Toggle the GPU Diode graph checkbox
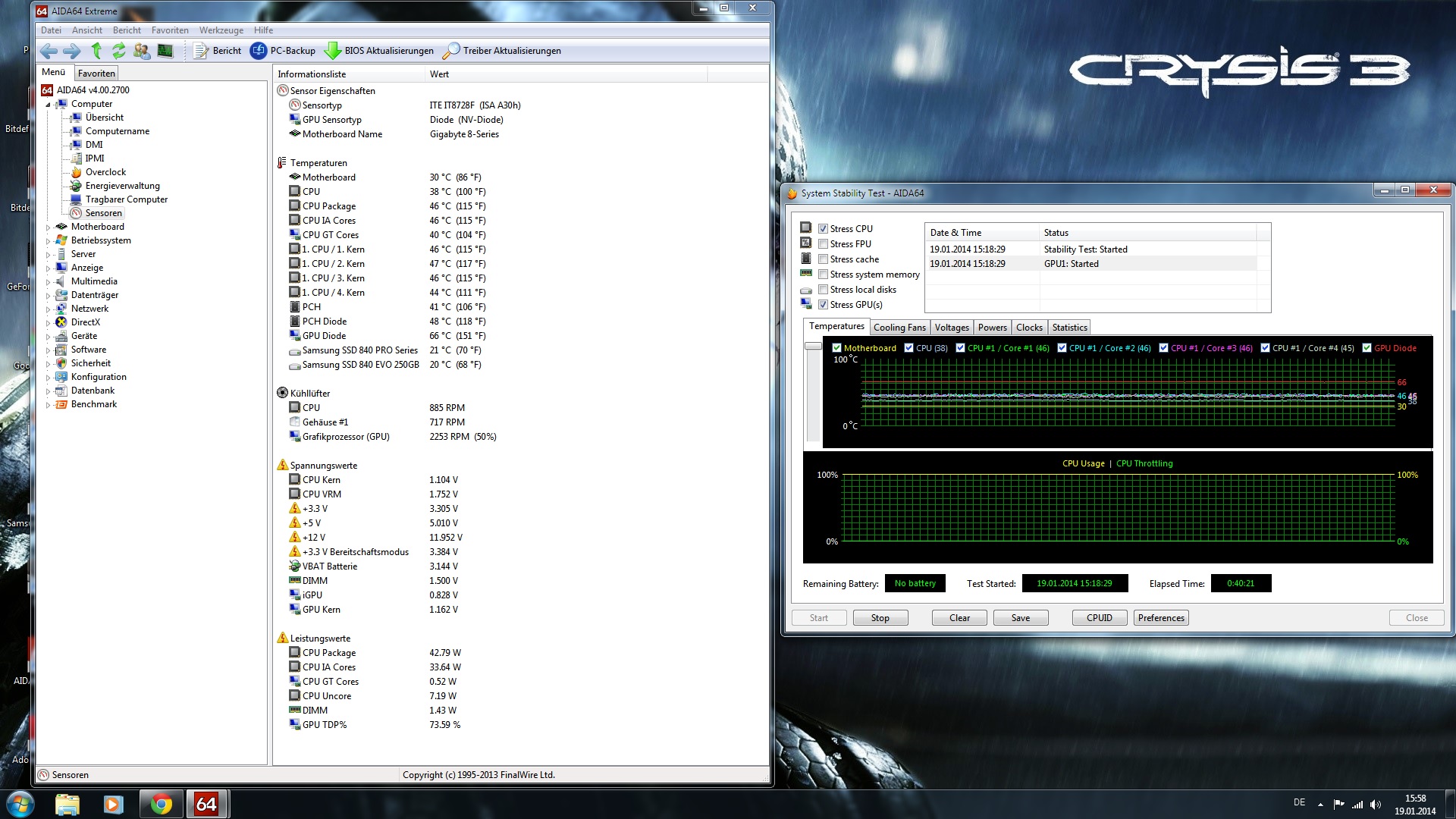The height and width of the screenshot is (819, 1456). point(1367,348)
